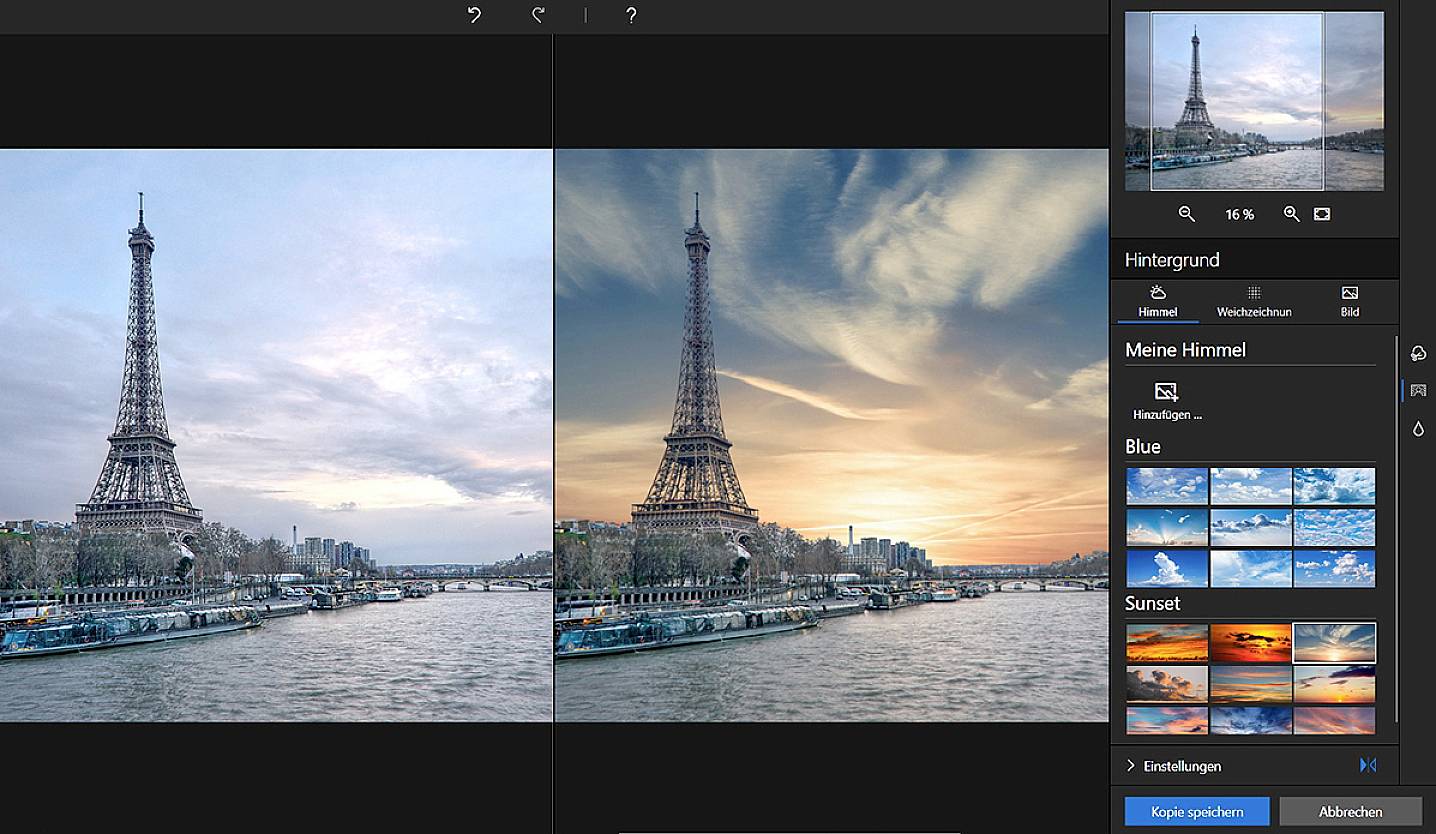Image resolution: width=1436 pixels, height=834 pixels.
Task: Select the Himmel tab
Action: point(1157,302)
